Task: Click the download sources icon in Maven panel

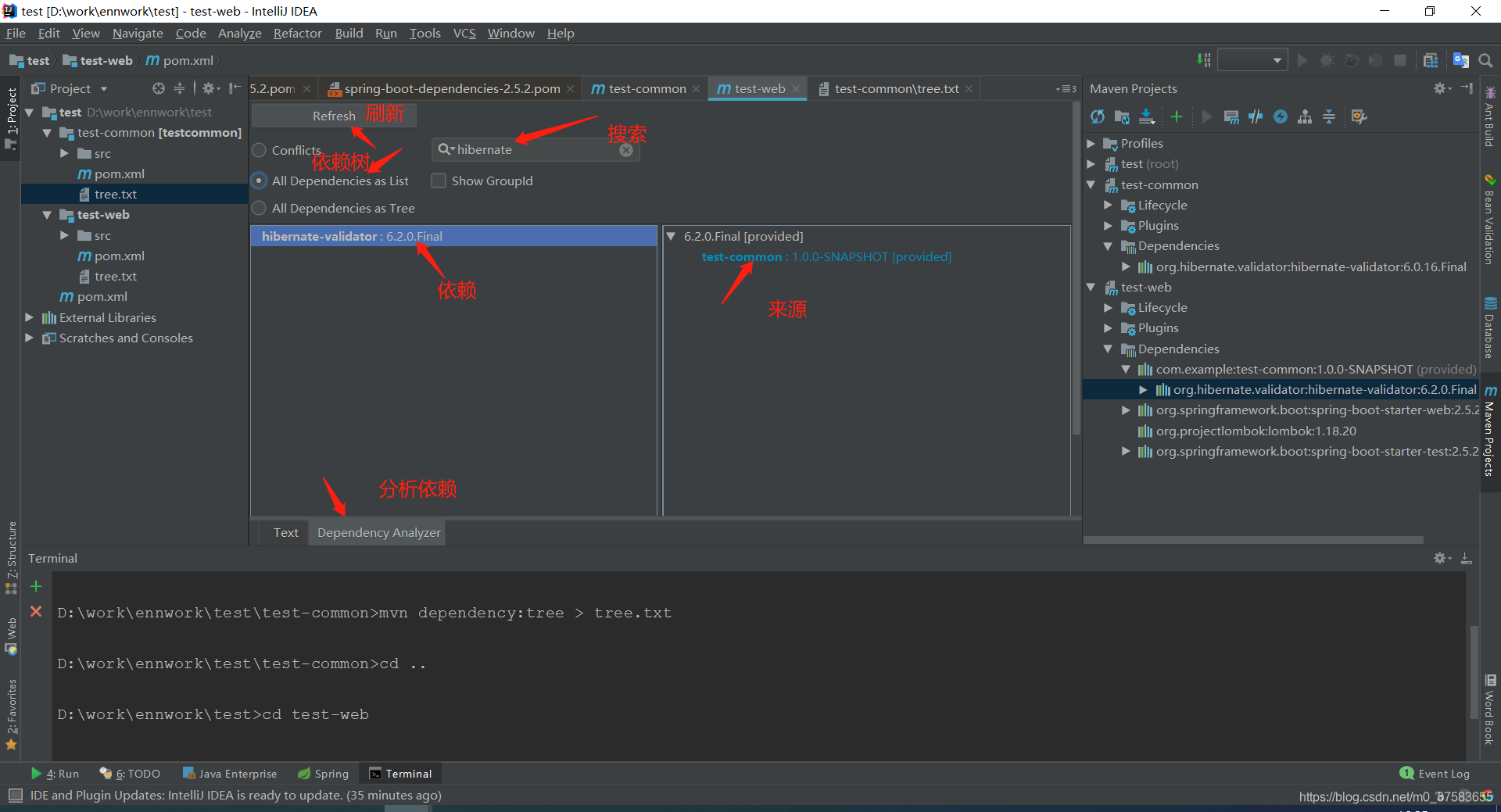Action: tap(1147, 116)
